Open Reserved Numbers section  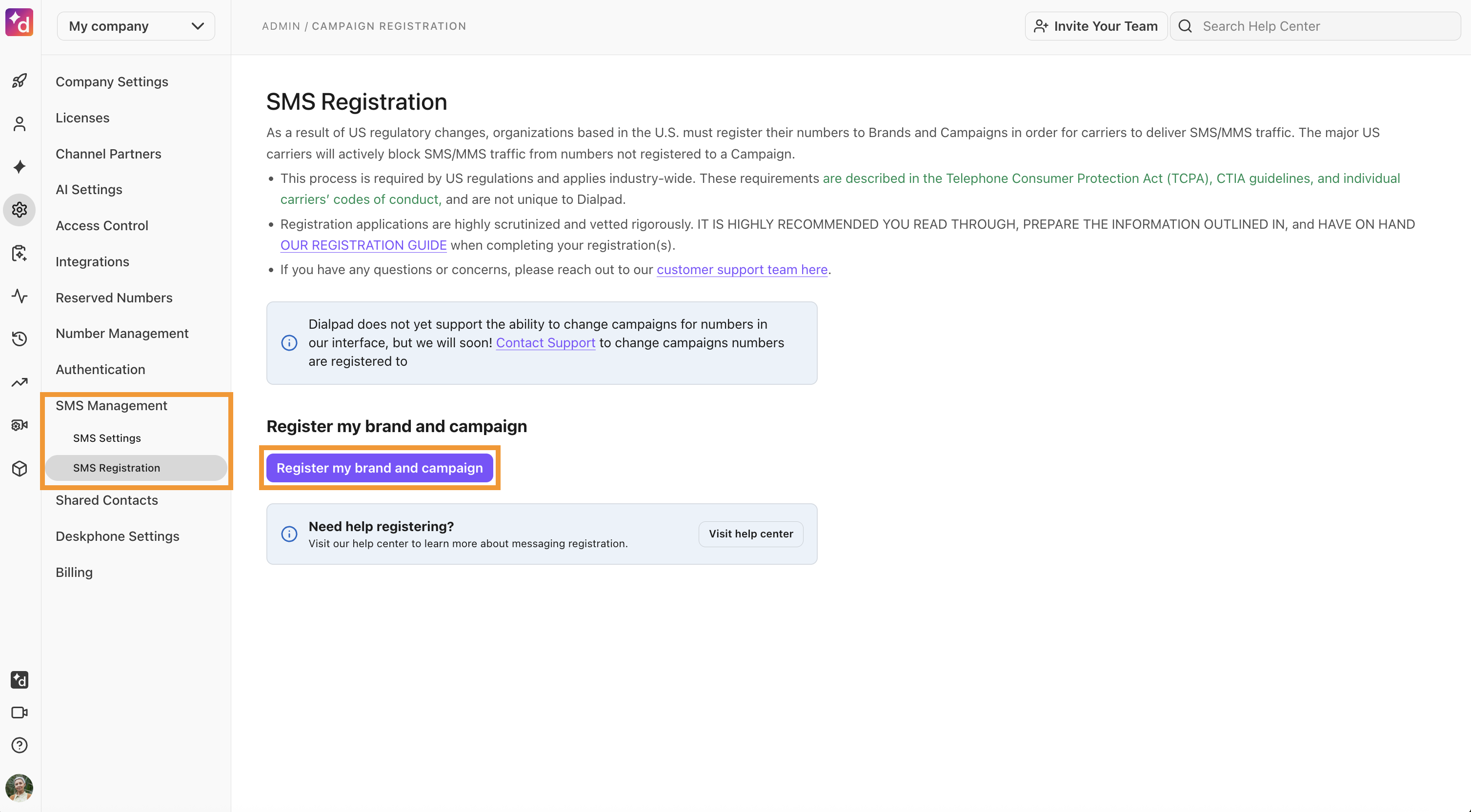(114, 297)
